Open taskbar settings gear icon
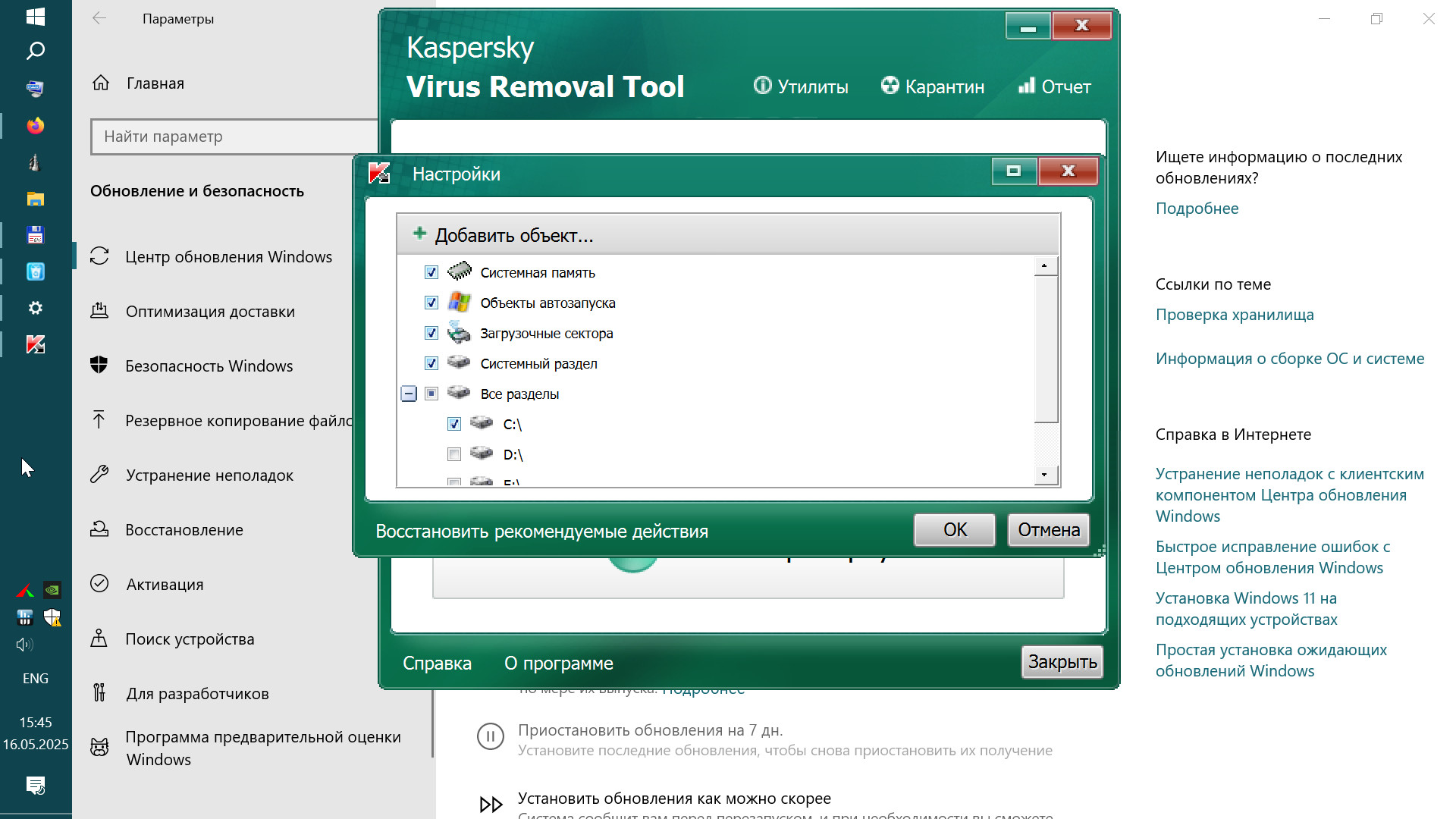This screenshot has height=819, width=1456. [x=36, y=308]
